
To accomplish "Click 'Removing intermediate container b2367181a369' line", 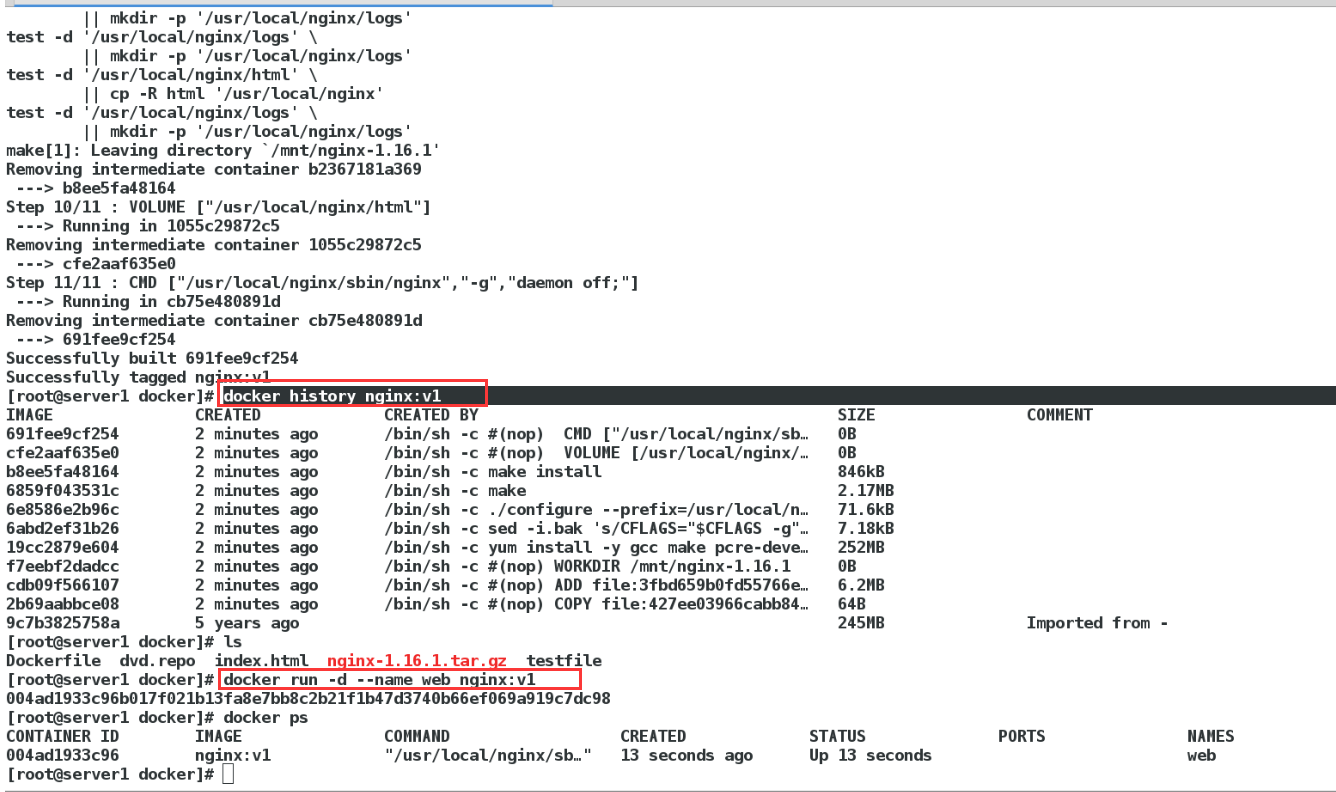I will coord(214,169).
